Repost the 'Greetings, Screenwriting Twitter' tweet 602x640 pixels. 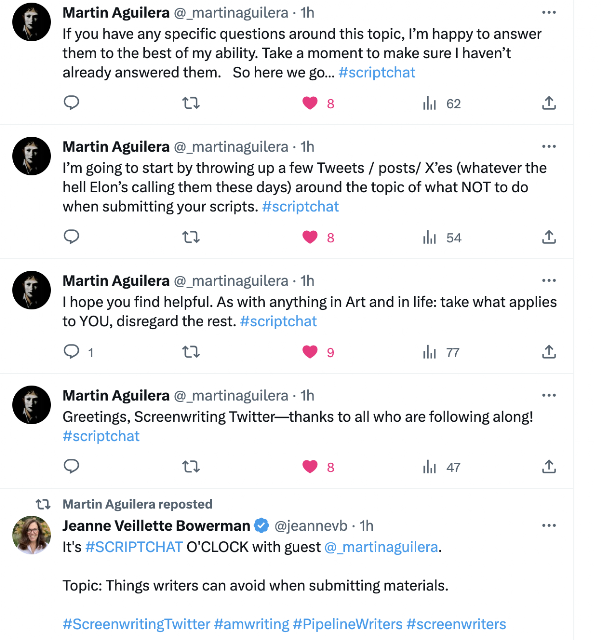tap(191, 466)
